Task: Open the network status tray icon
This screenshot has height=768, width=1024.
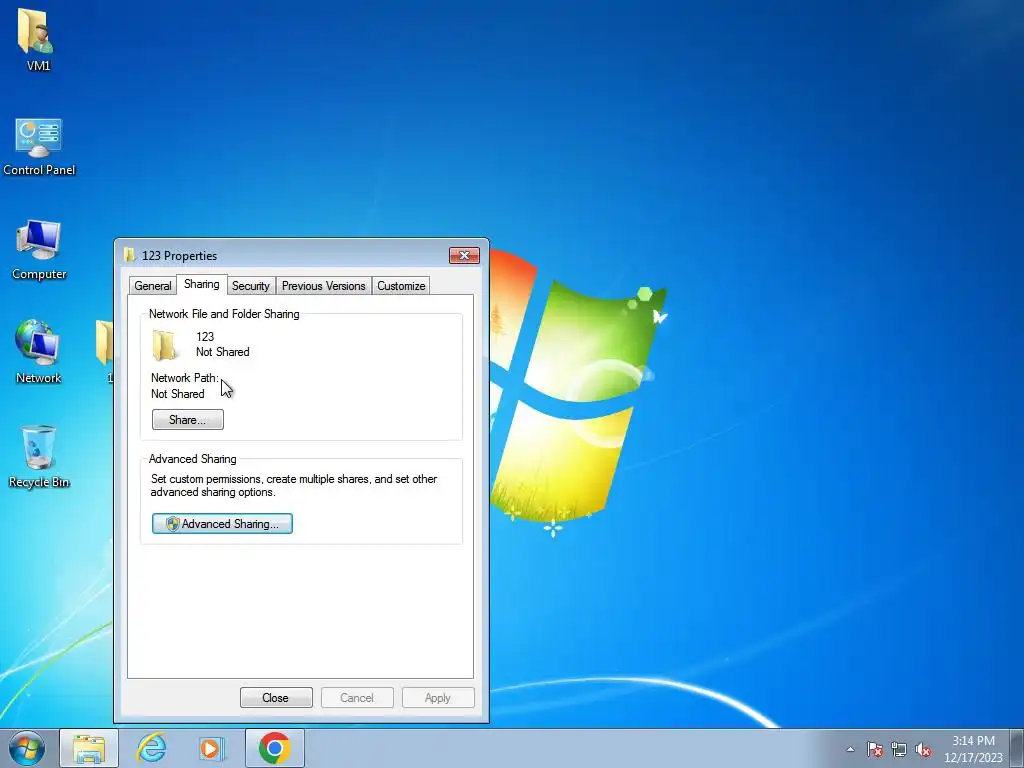Action: [x=899, y=749]
